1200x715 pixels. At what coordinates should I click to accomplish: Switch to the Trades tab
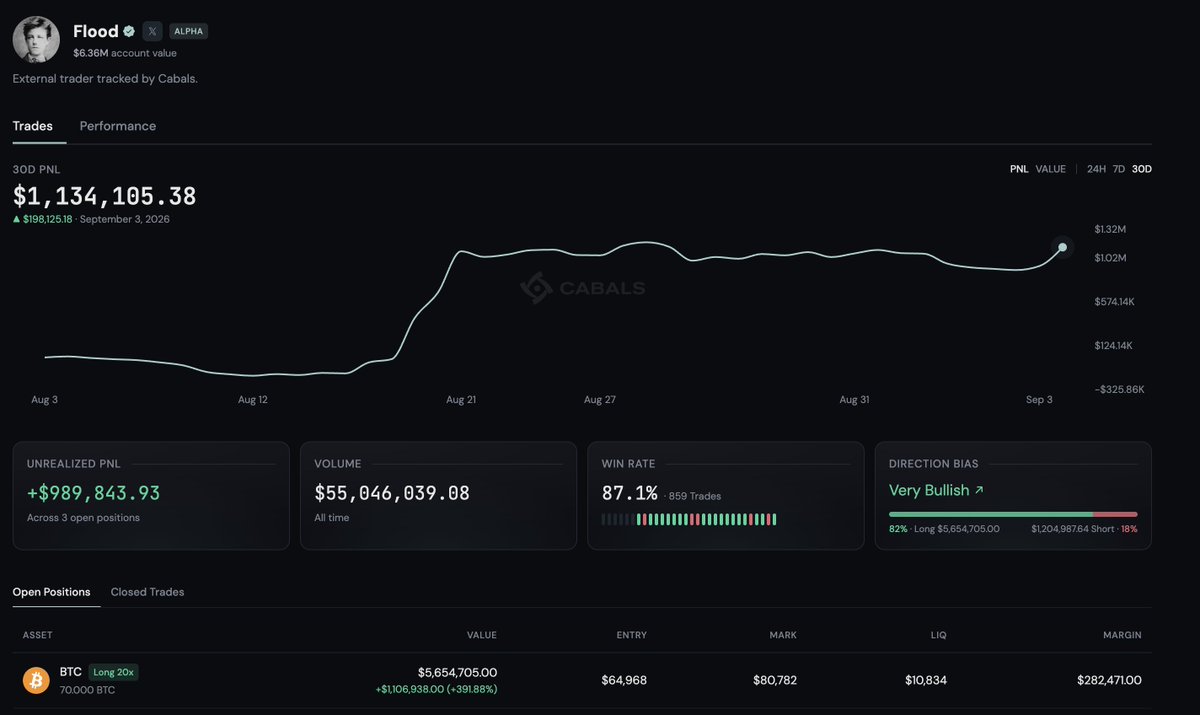[32, 126]
